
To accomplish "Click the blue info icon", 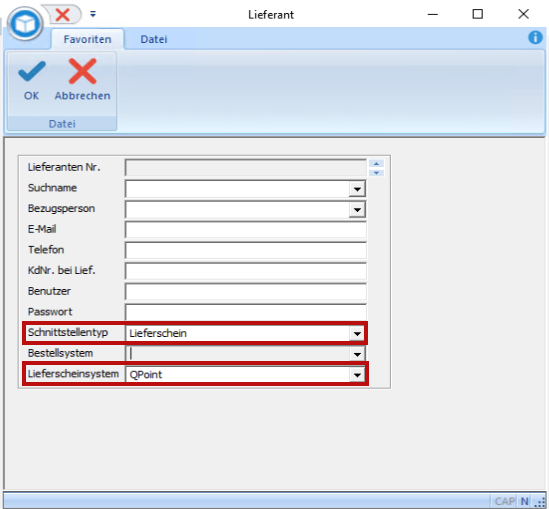I will point(535,37).
